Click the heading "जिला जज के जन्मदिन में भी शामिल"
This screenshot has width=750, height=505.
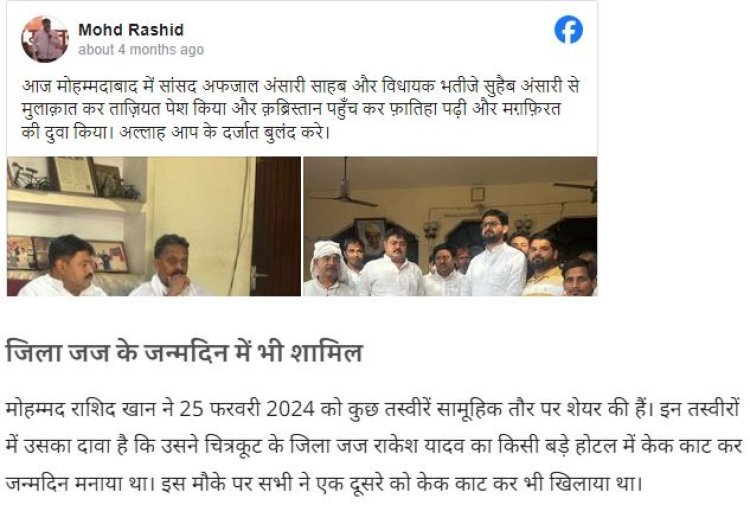tap(184, 352)
